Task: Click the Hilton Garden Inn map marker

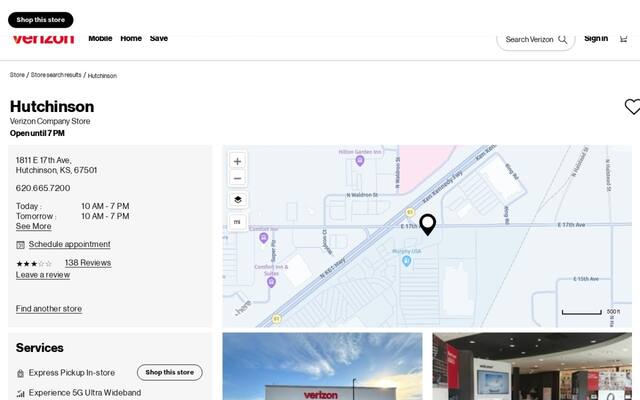Action: [x=360, y=160]
